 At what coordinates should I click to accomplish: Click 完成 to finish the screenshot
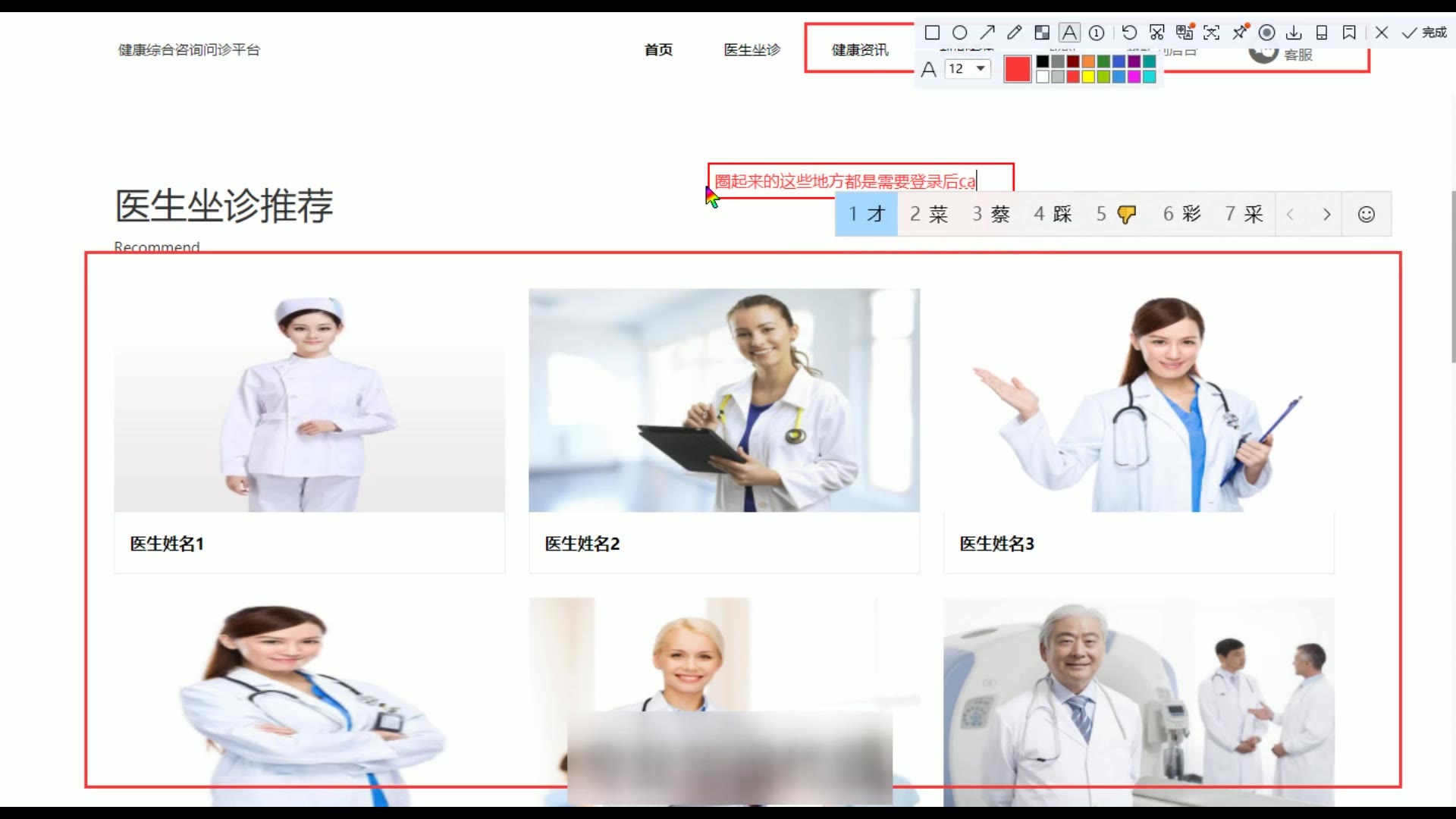pos(1424,33)
